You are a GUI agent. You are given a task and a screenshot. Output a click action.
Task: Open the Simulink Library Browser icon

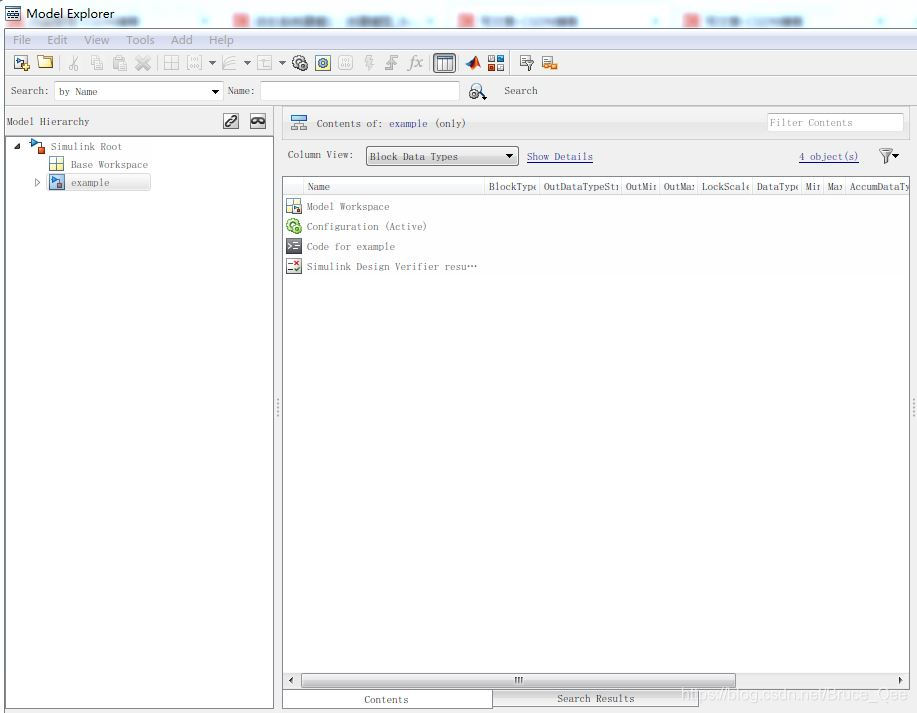tap(496, 63)
